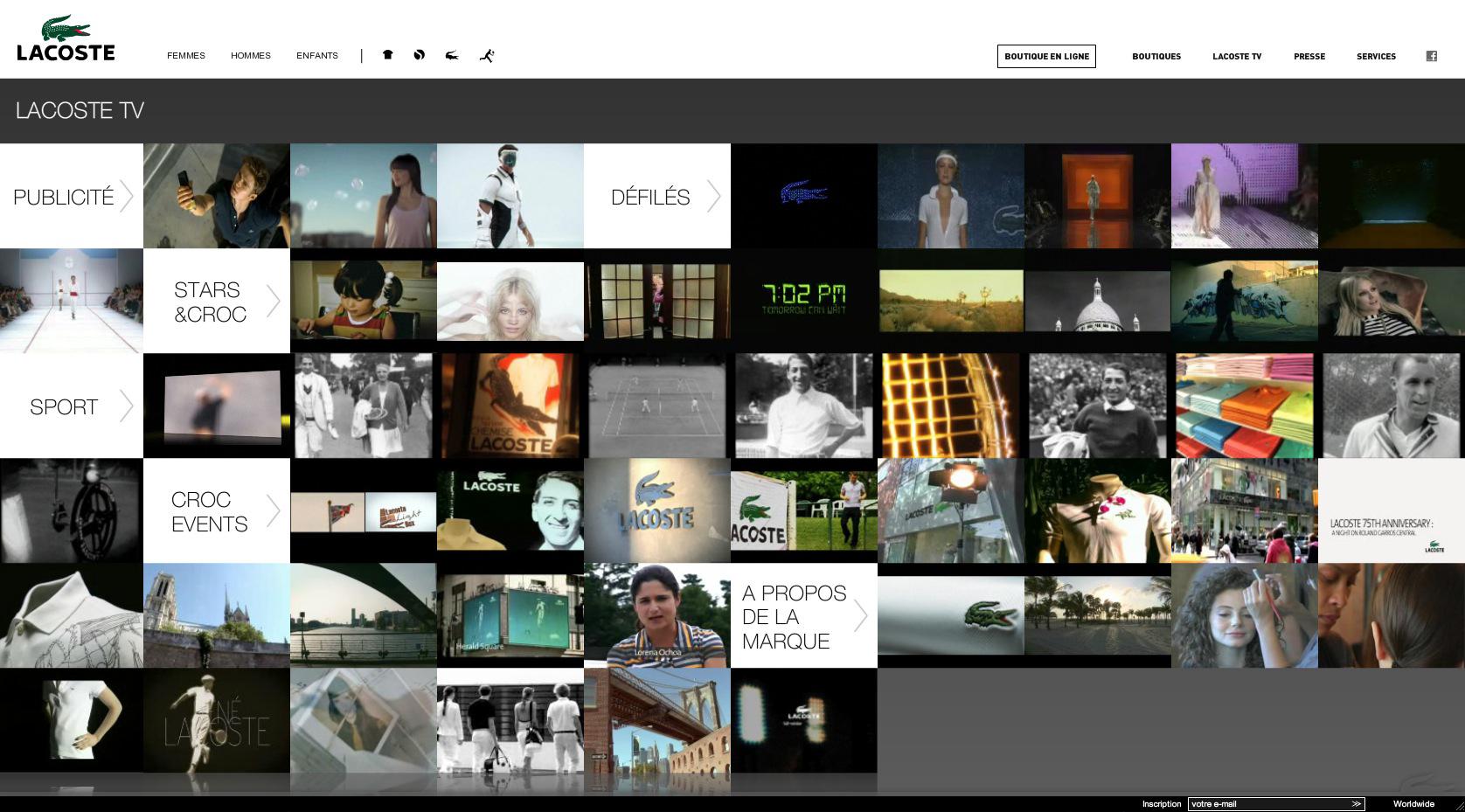The width and height of the screenshot is (1465, 812).
Task: Play the stacked colorful polos video
Action: click(x=1245, y=406)
